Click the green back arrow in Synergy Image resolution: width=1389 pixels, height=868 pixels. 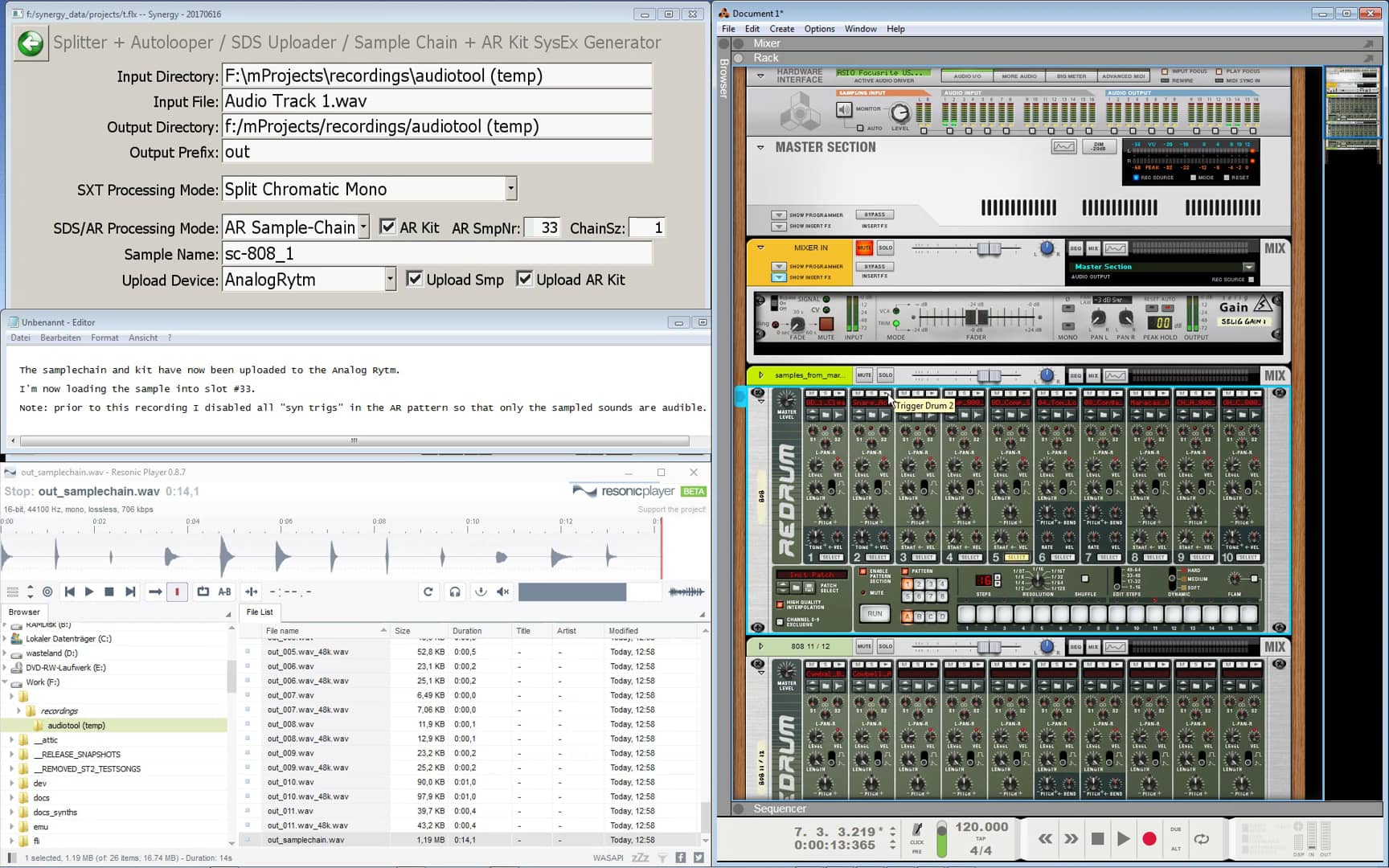coord(31,43)
